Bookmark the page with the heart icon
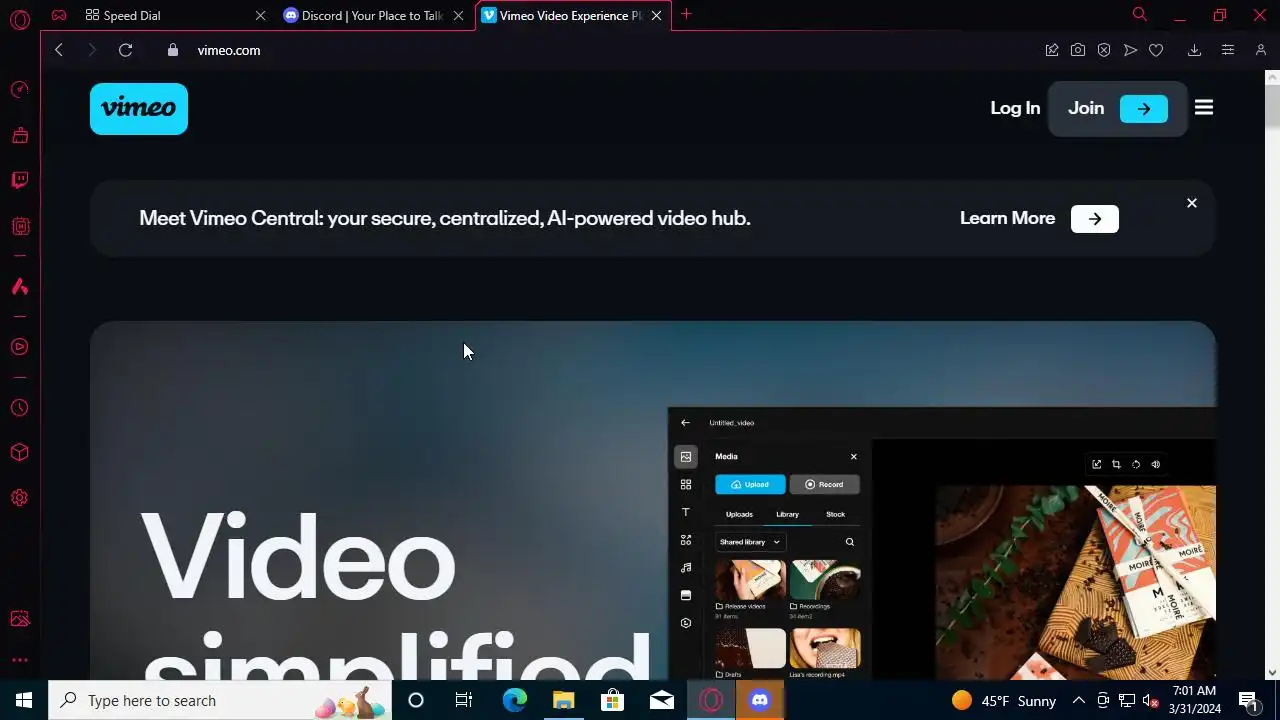The width and height of the screenshot is (1280, 720). click(x=1156, y=50)
